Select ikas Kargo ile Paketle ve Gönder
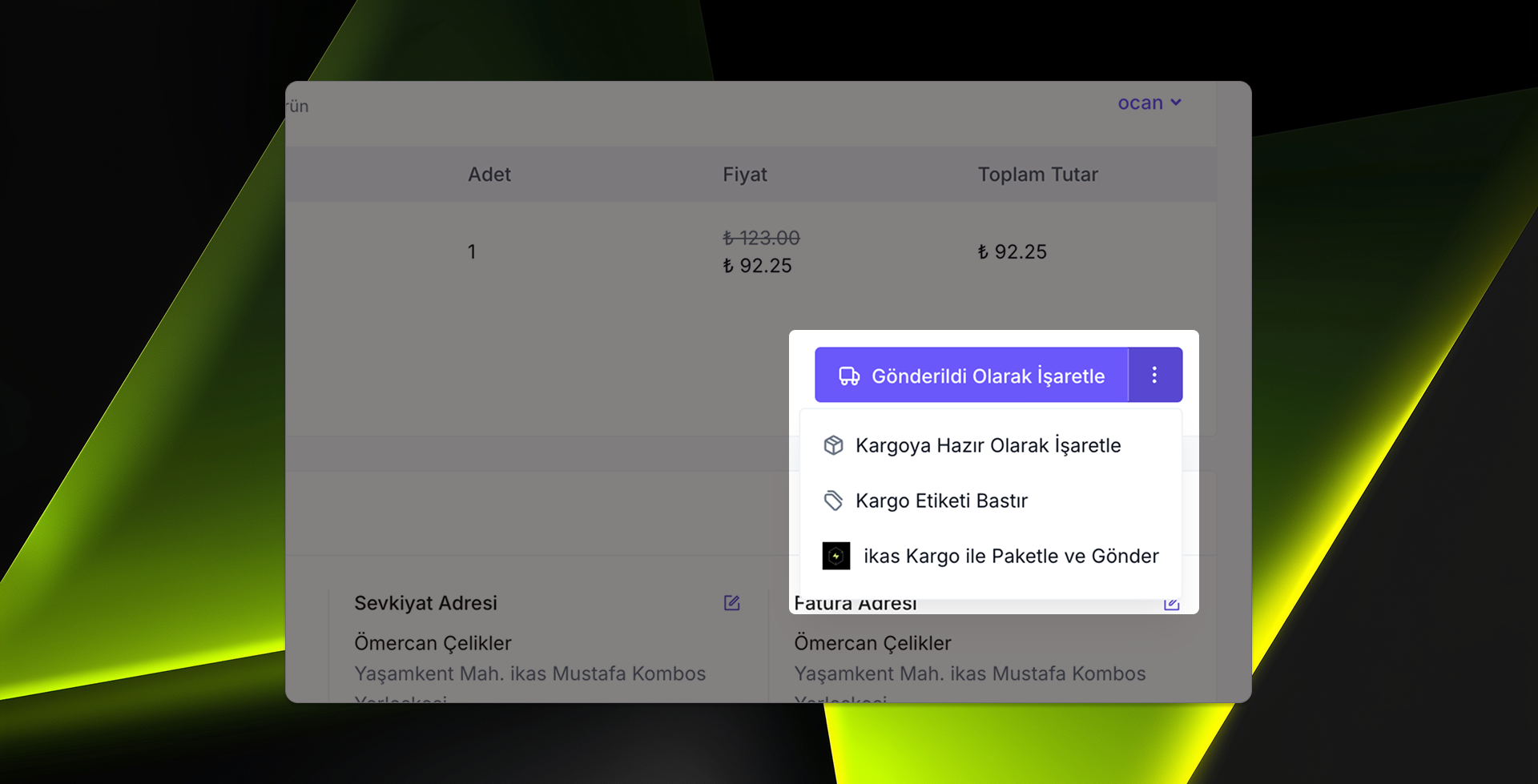The image size is (1538, 784). pyautogui.click(x=1011, y=555)
